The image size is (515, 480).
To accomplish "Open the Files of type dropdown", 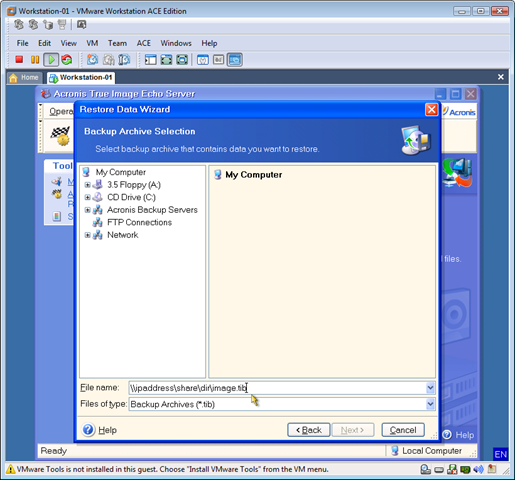I will 430,404.
